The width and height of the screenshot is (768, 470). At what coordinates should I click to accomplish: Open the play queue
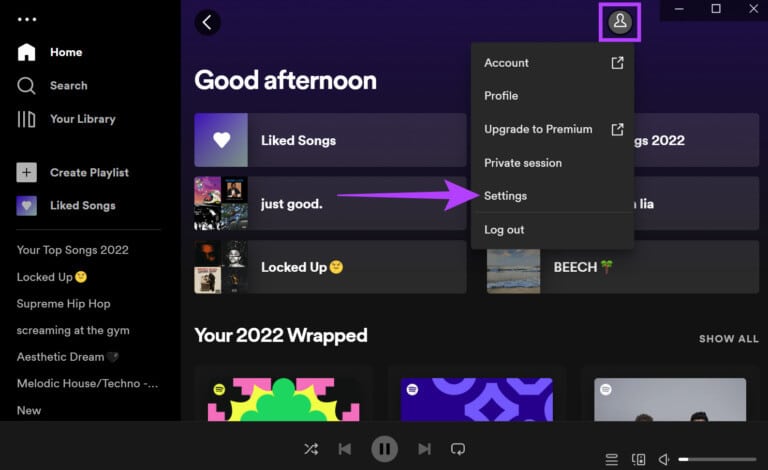611,459
